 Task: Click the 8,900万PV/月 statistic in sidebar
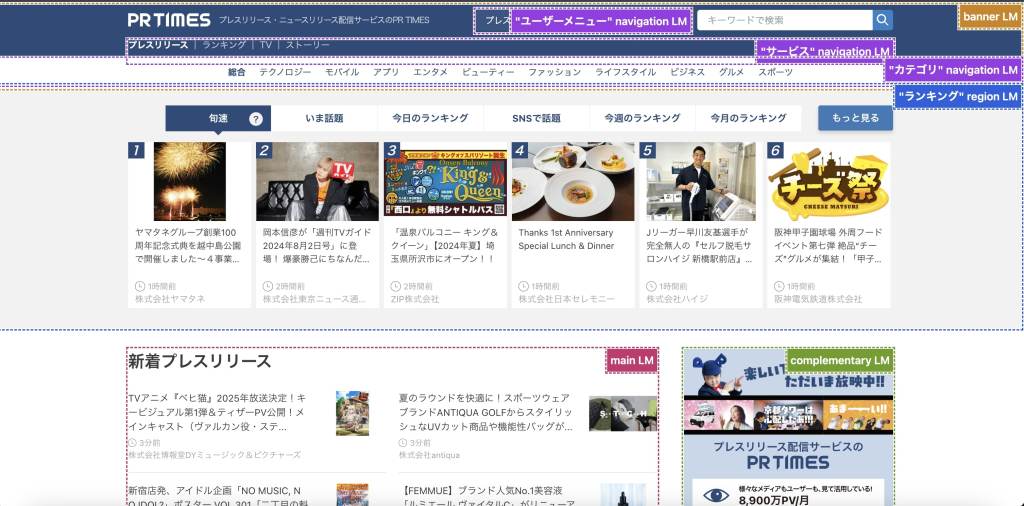click(772, 500)
